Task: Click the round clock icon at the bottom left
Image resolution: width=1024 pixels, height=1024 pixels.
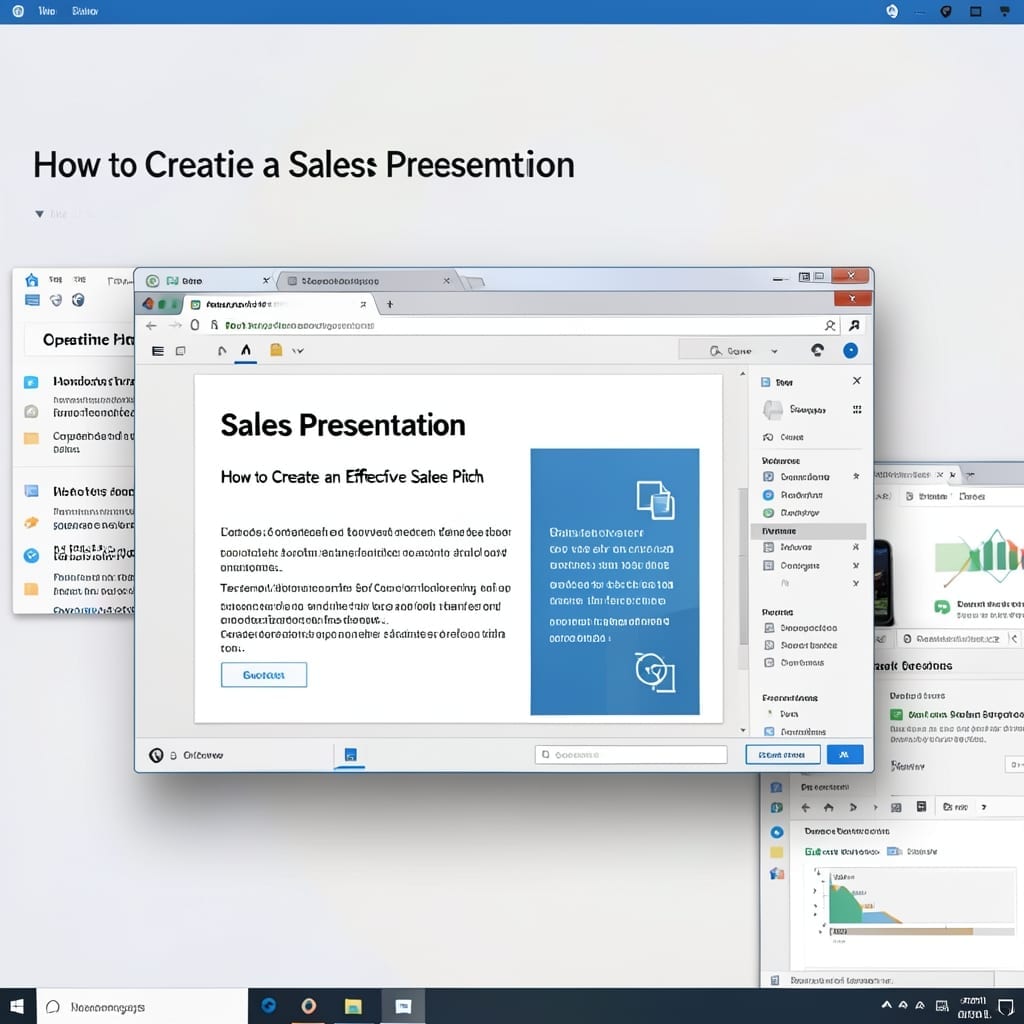Action: [155, 755]
